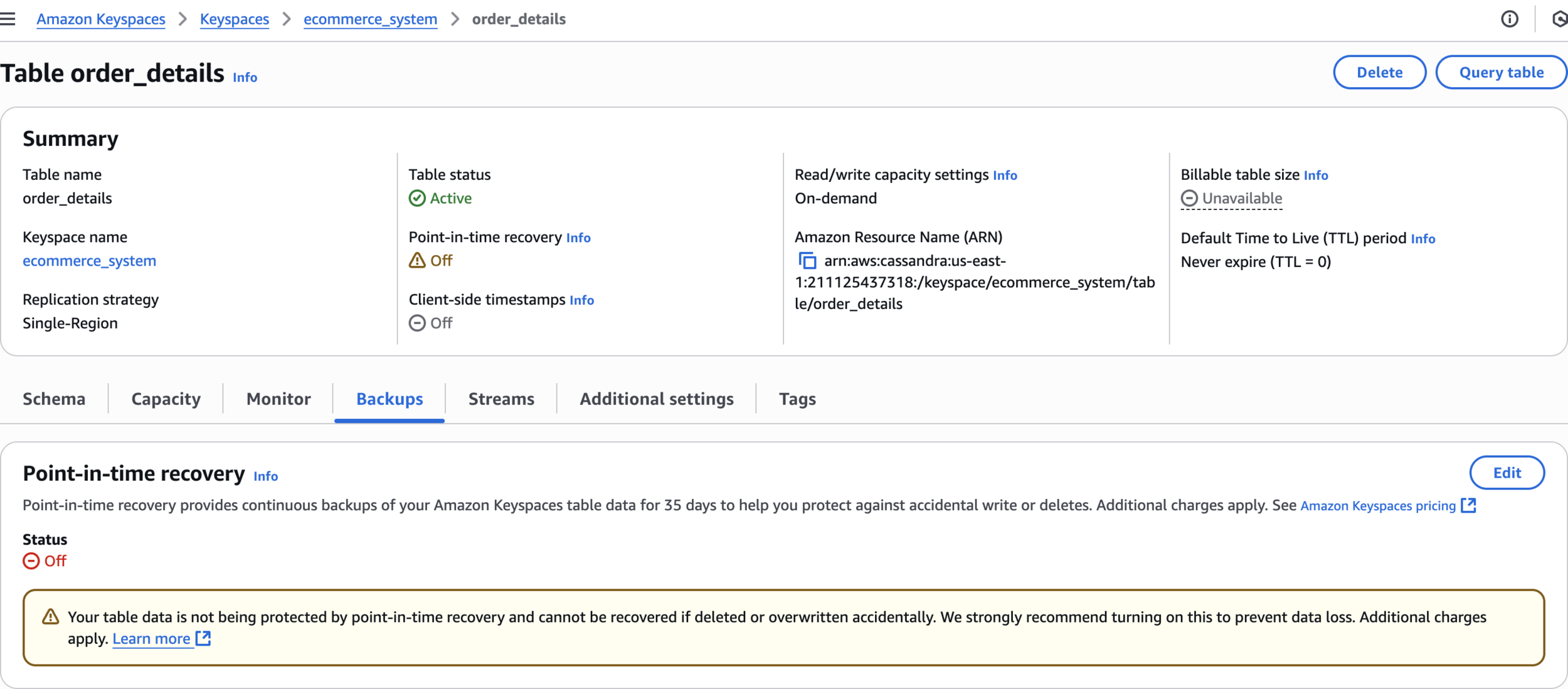Click Info next to Client-side timestamps

tap(581, 300)
